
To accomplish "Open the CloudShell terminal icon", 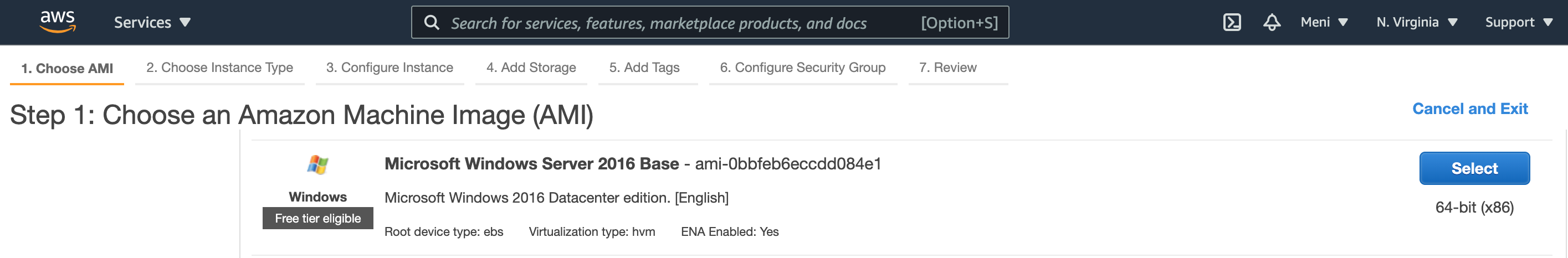I will [1231, 23].
